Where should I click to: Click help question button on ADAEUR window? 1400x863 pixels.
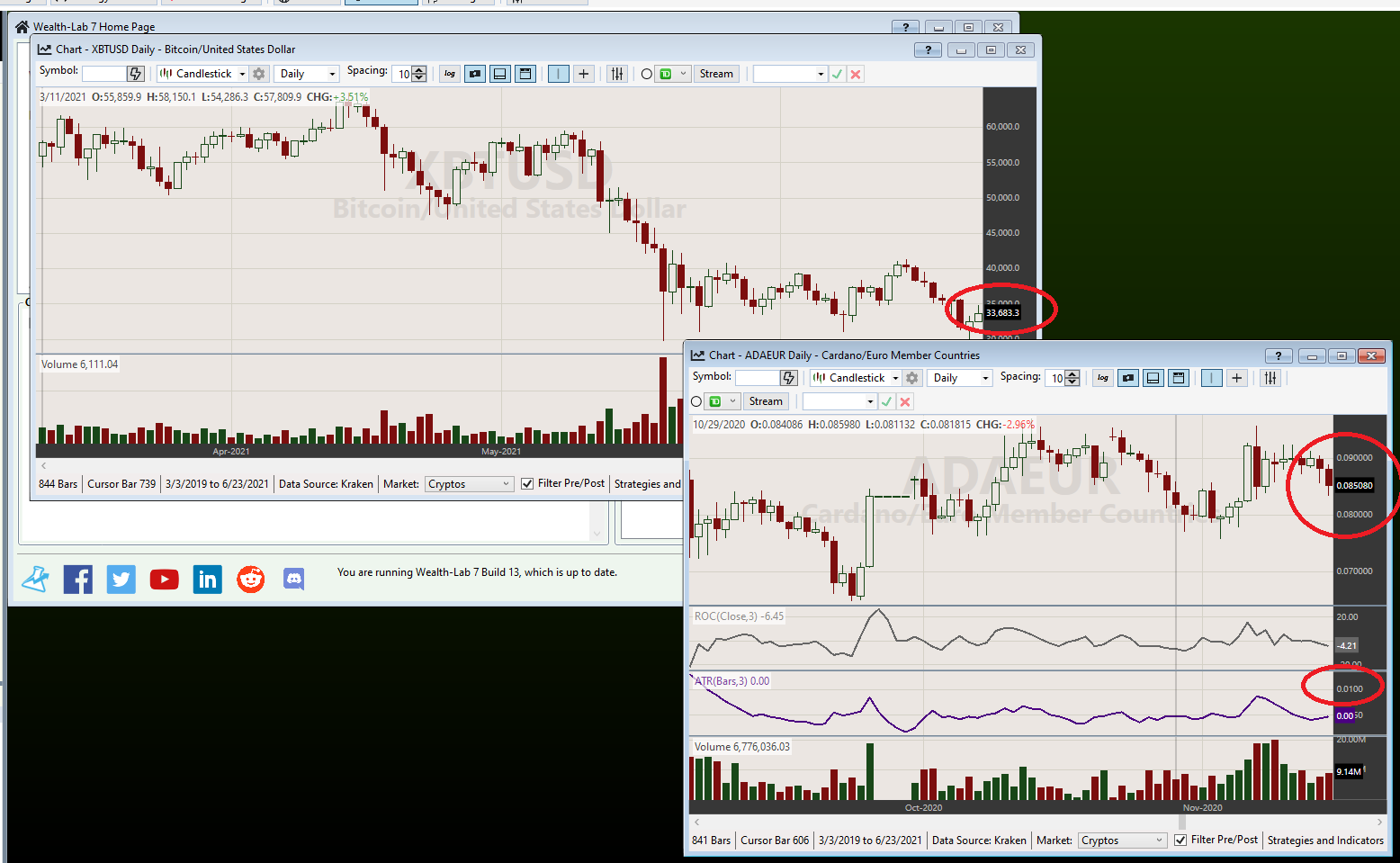click(1279, 355)
